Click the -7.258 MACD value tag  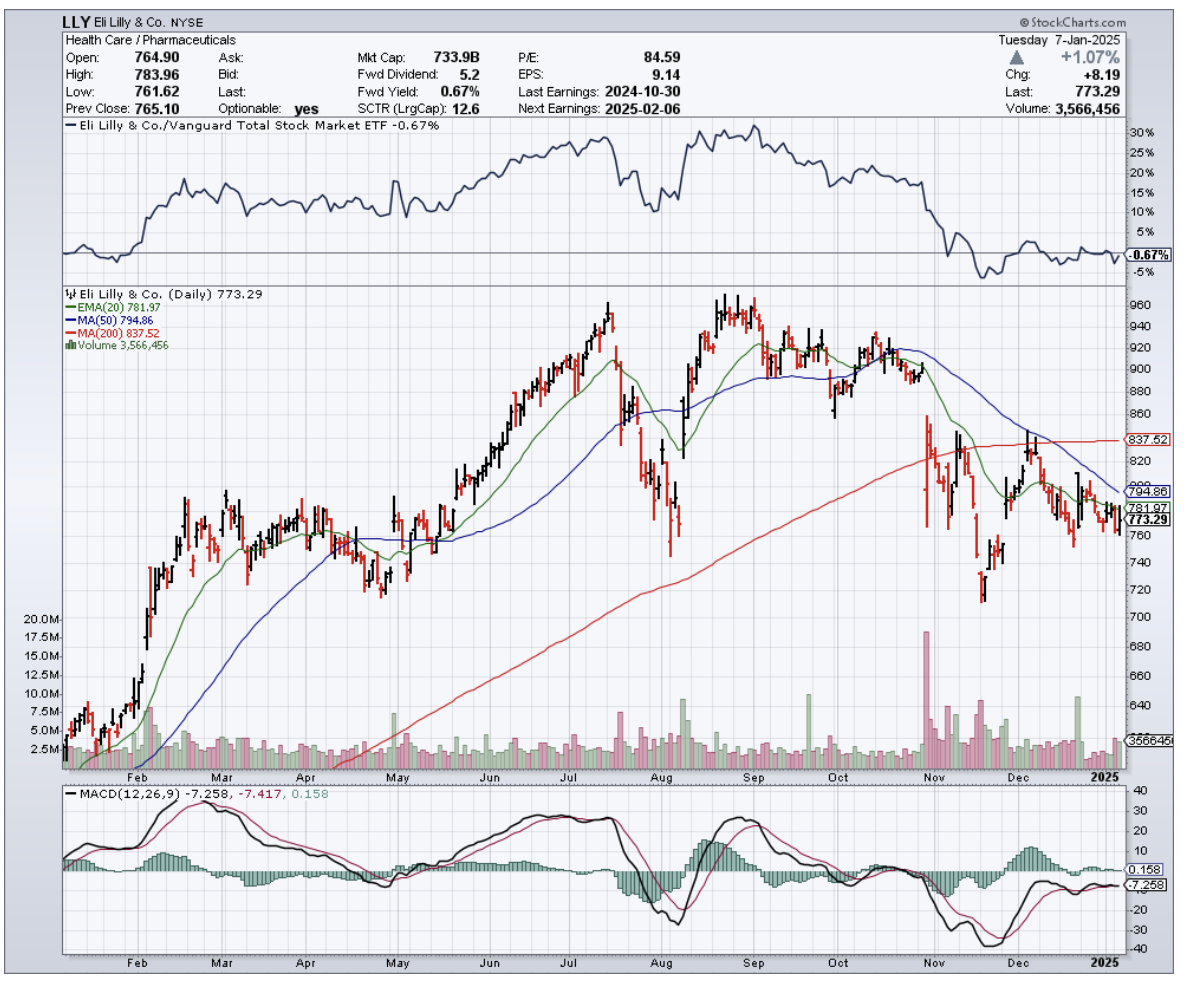(1147, 886)
